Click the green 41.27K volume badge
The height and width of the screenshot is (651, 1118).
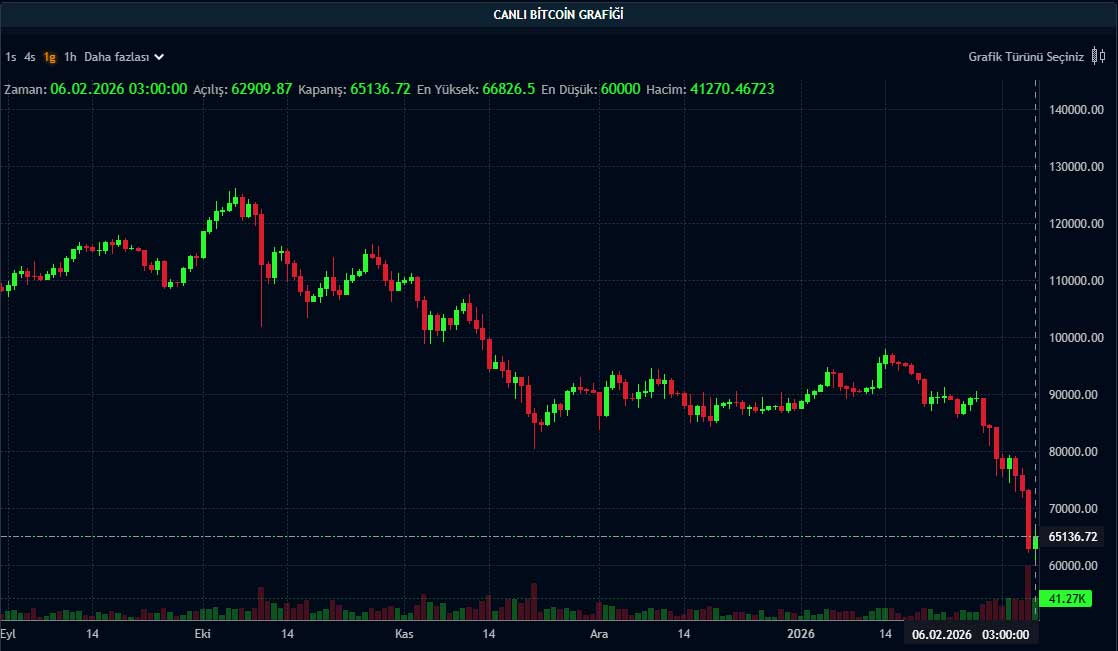pyautogui.click(x=1068, y=599)
